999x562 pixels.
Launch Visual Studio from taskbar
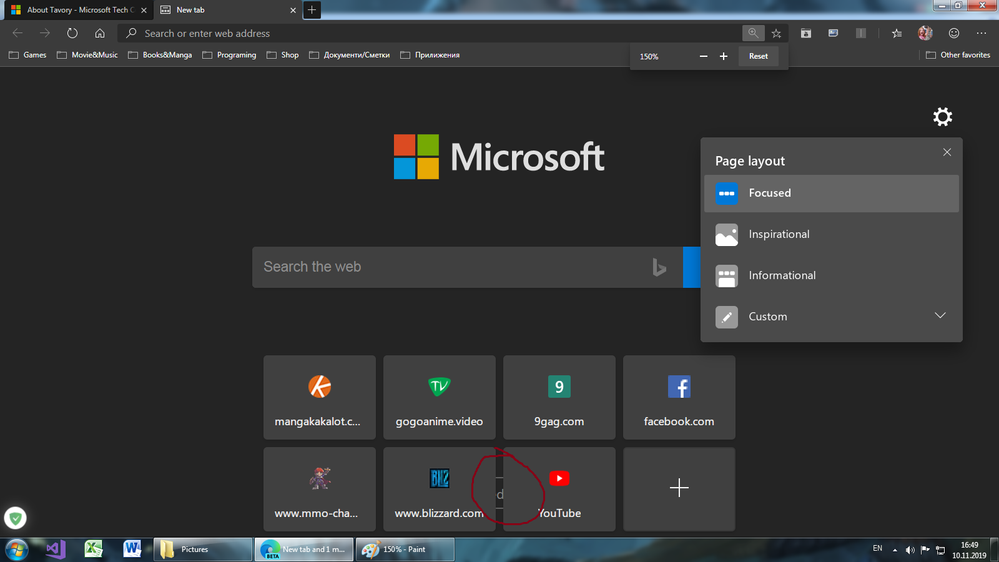[55, 549]
